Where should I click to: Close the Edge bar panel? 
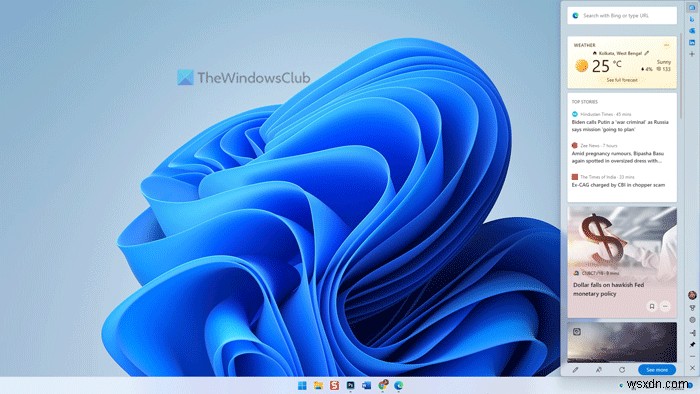tap(692, 368)
